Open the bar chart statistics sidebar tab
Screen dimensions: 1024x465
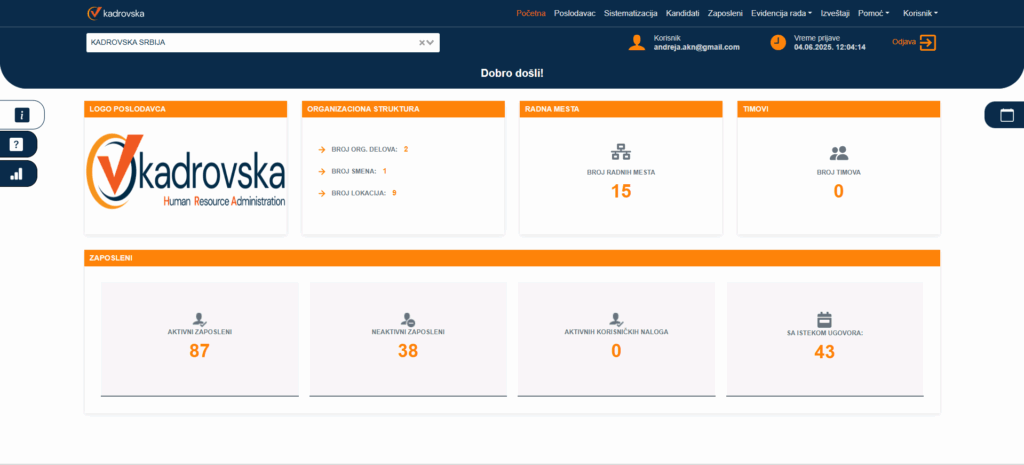tap(17, 173)
